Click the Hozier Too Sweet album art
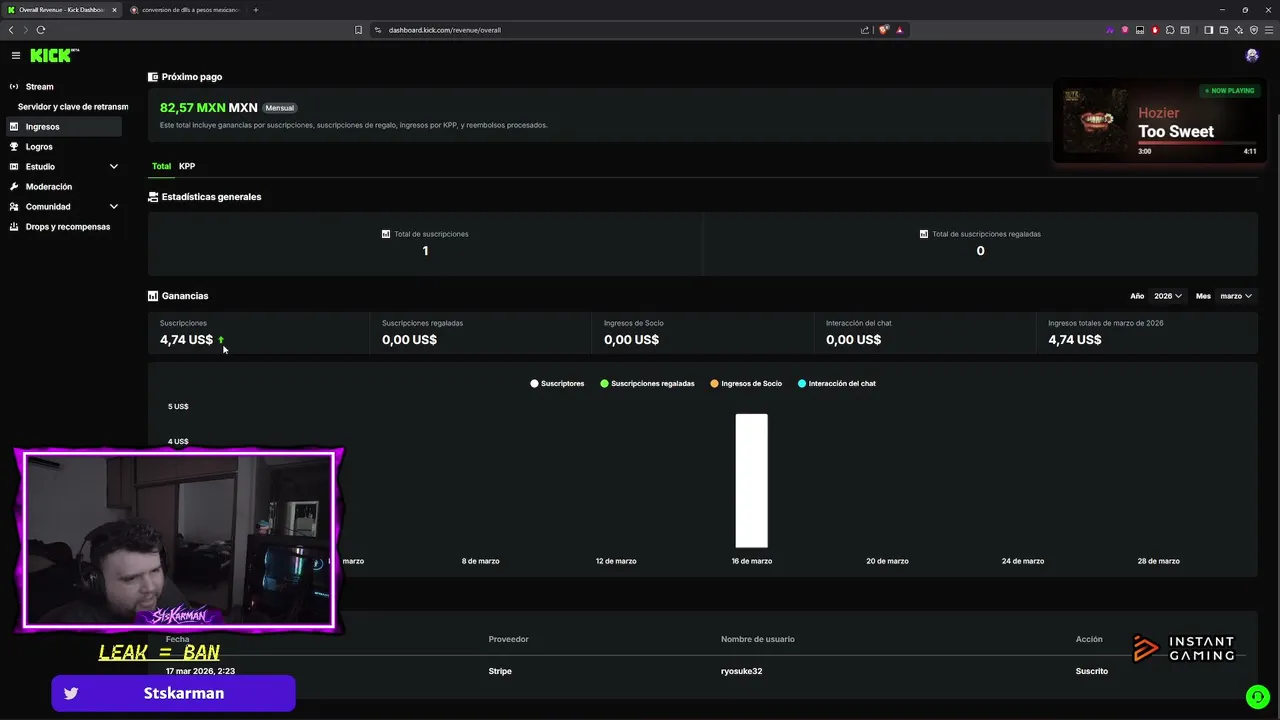The height and width of the screenshot is (720, 1280). pyautogui.click(x=1094, y=120)
